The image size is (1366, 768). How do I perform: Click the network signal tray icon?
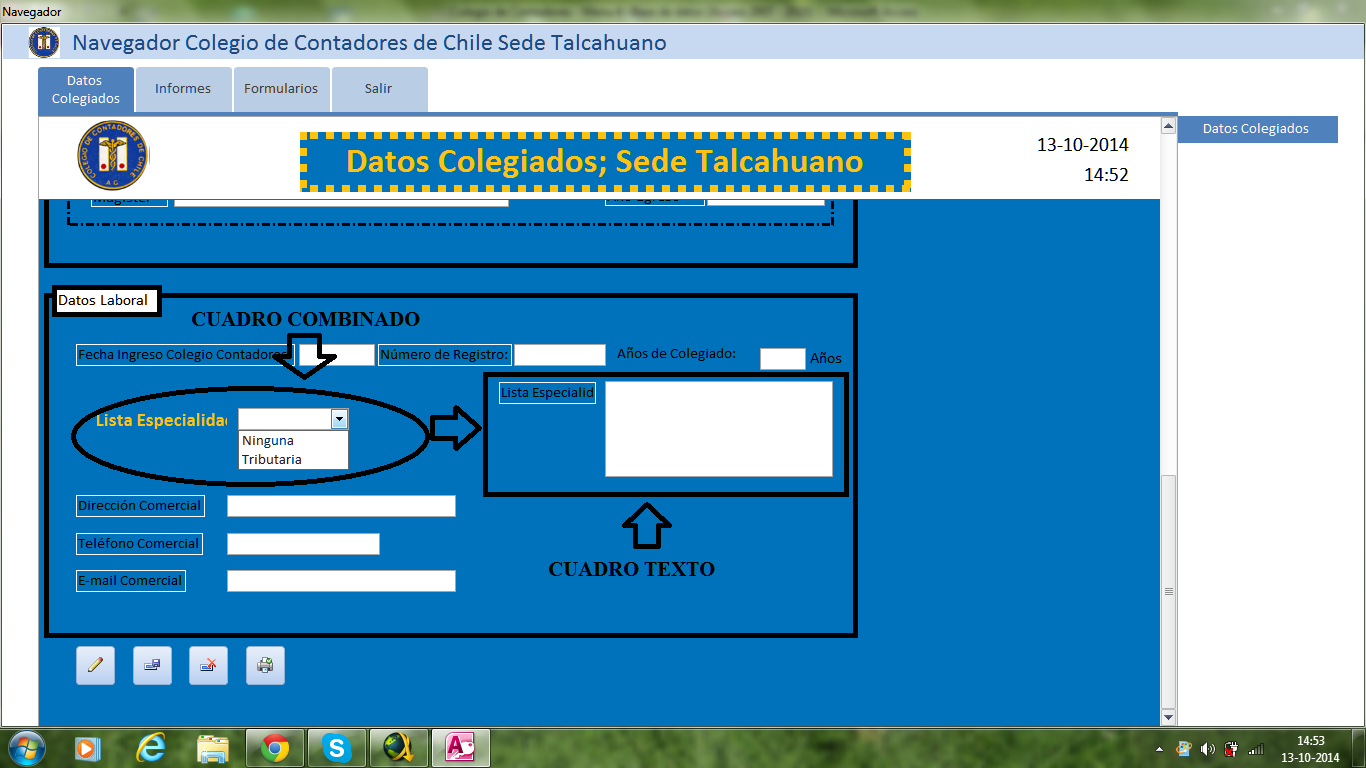tap(1256, 748)
